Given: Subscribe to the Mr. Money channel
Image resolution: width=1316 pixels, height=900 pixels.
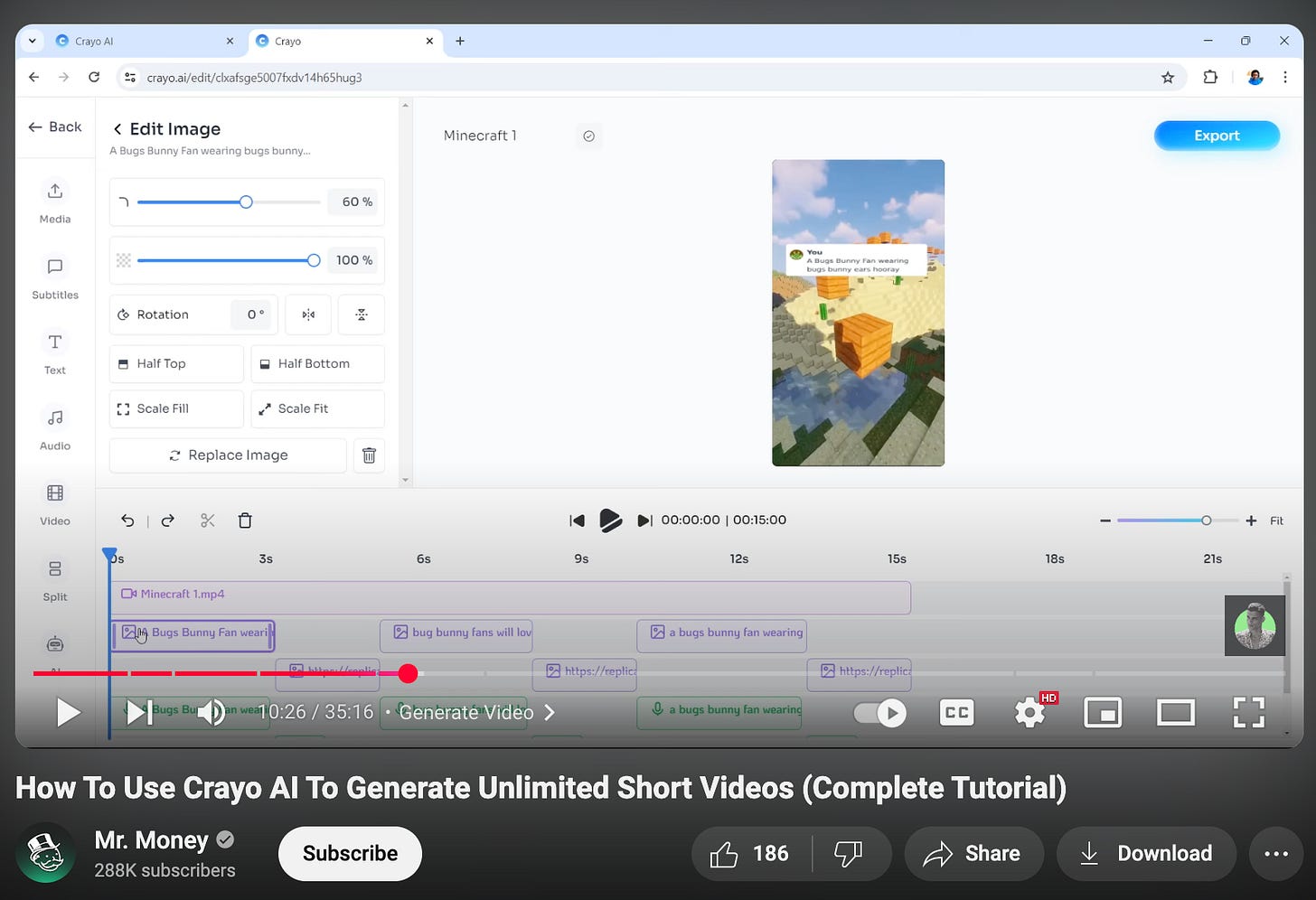Looking at the screenshot, I should point(350,854).
